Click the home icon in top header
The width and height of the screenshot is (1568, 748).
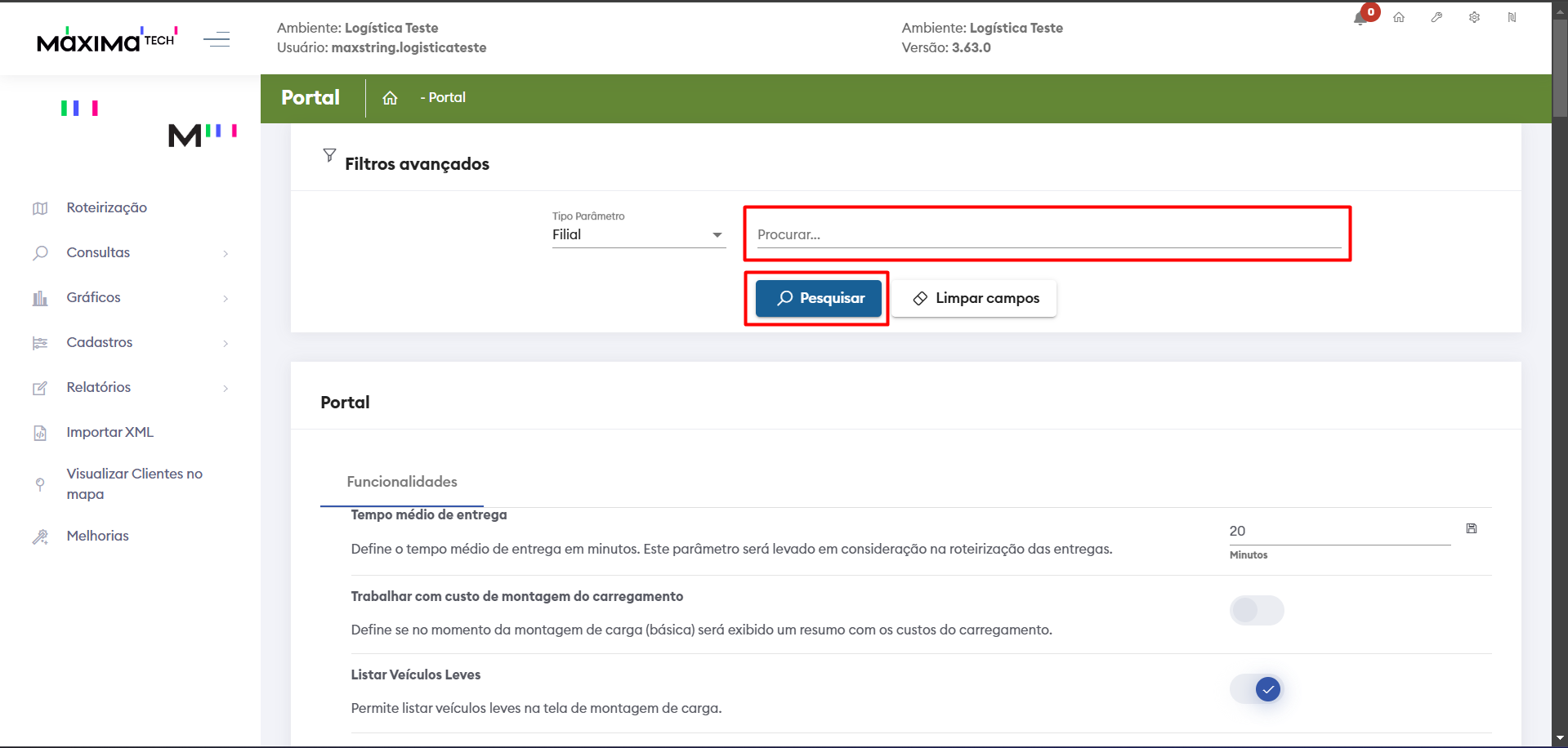[1399, 17]
